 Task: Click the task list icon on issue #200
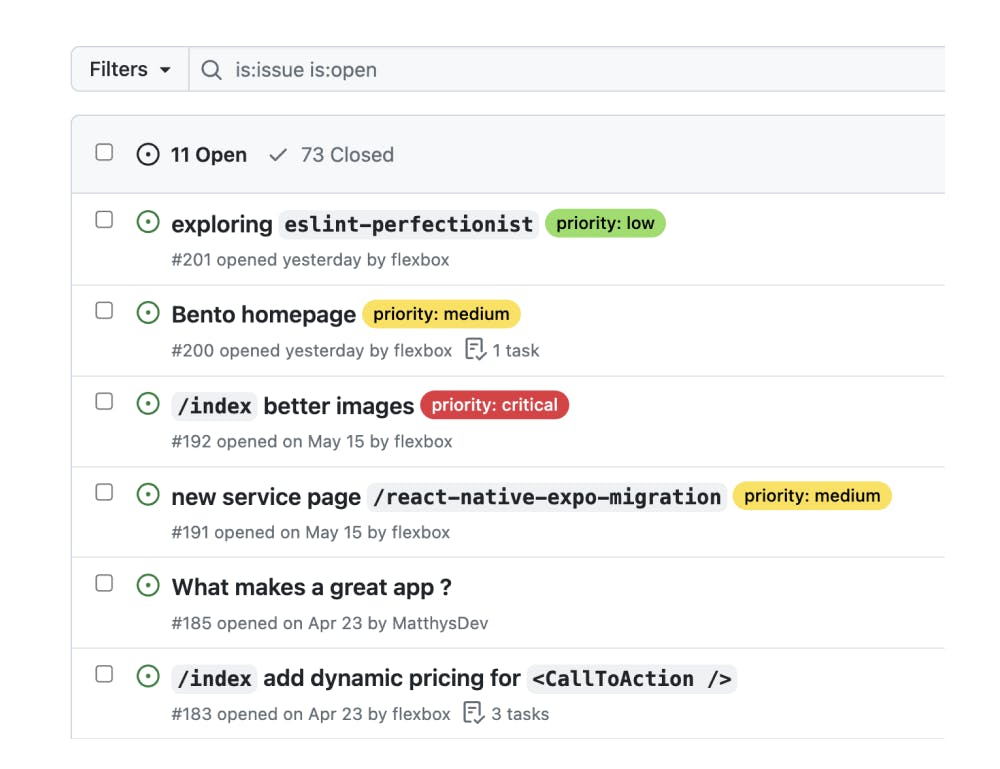(475, 350)
